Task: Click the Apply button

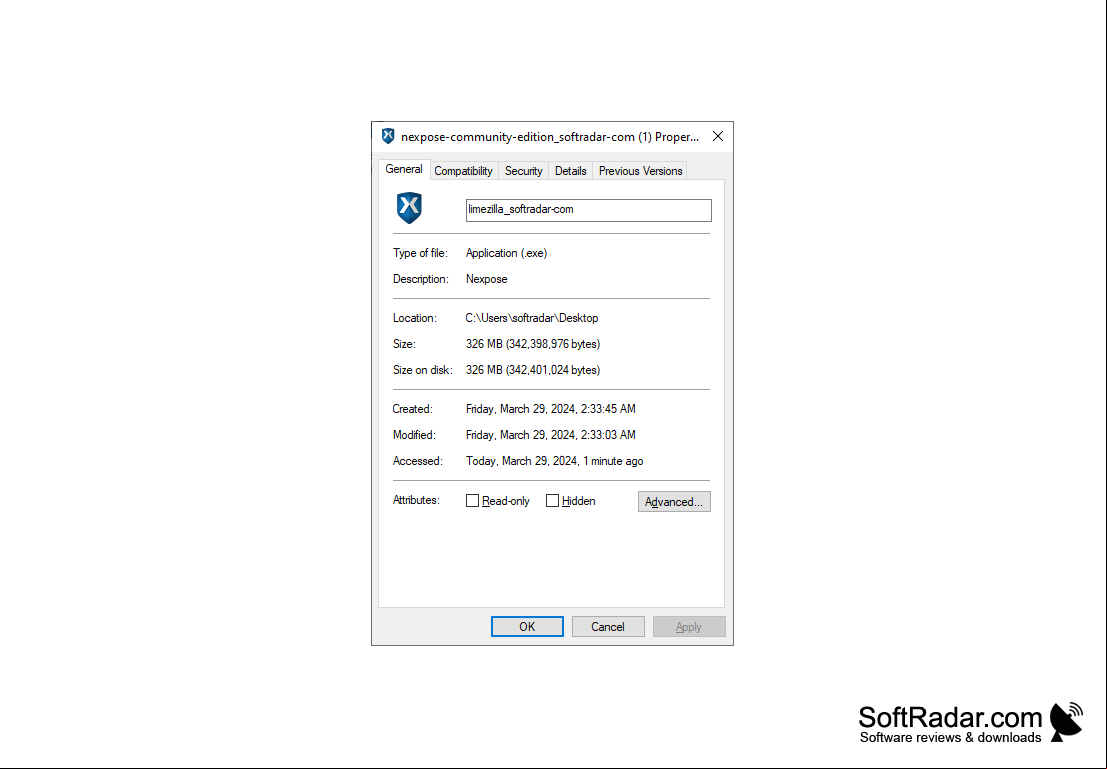Action: 689,626
